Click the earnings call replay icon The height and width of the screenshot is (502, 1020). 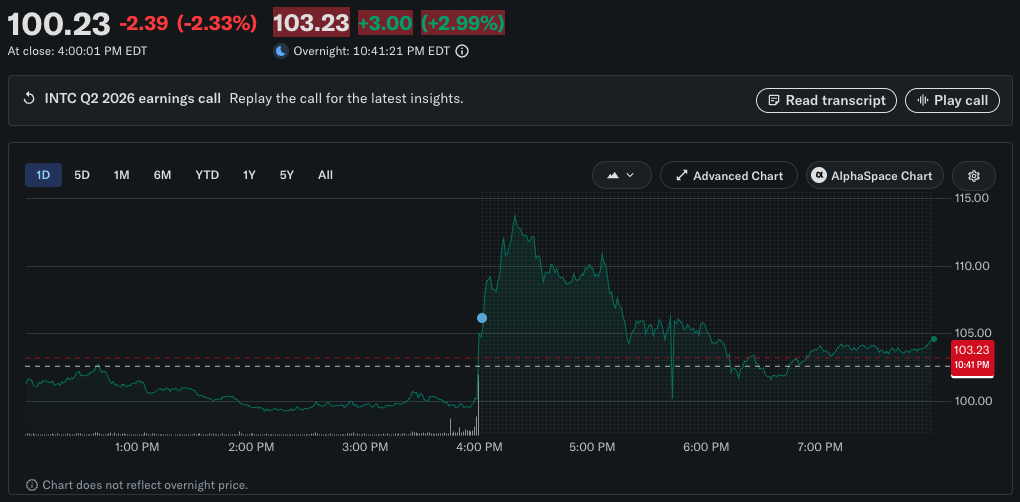coord(29,99)
